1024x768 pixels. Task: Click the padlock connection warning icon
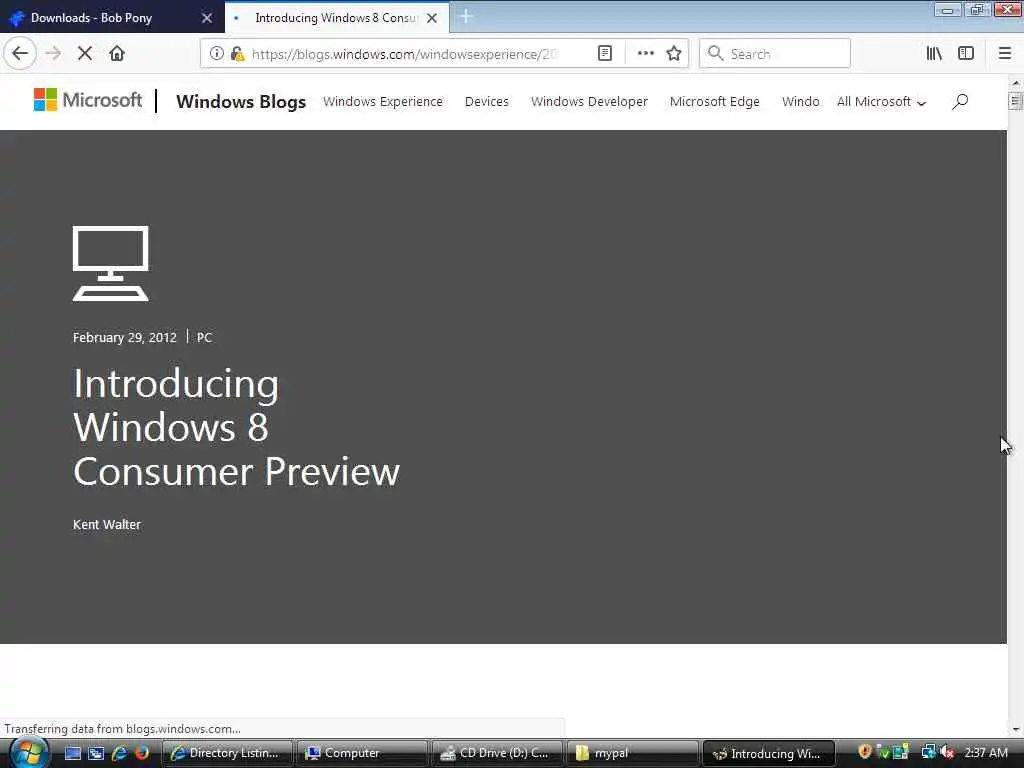[237, 54]
